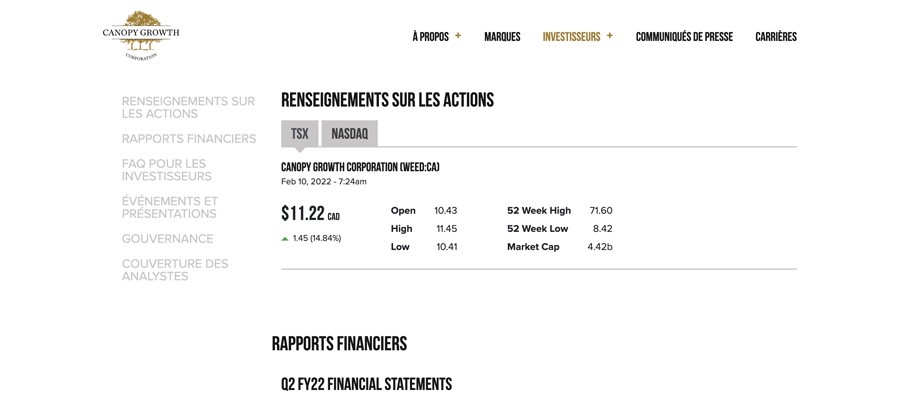
Task: Click the High value 11.45
Action: [447, 228]
